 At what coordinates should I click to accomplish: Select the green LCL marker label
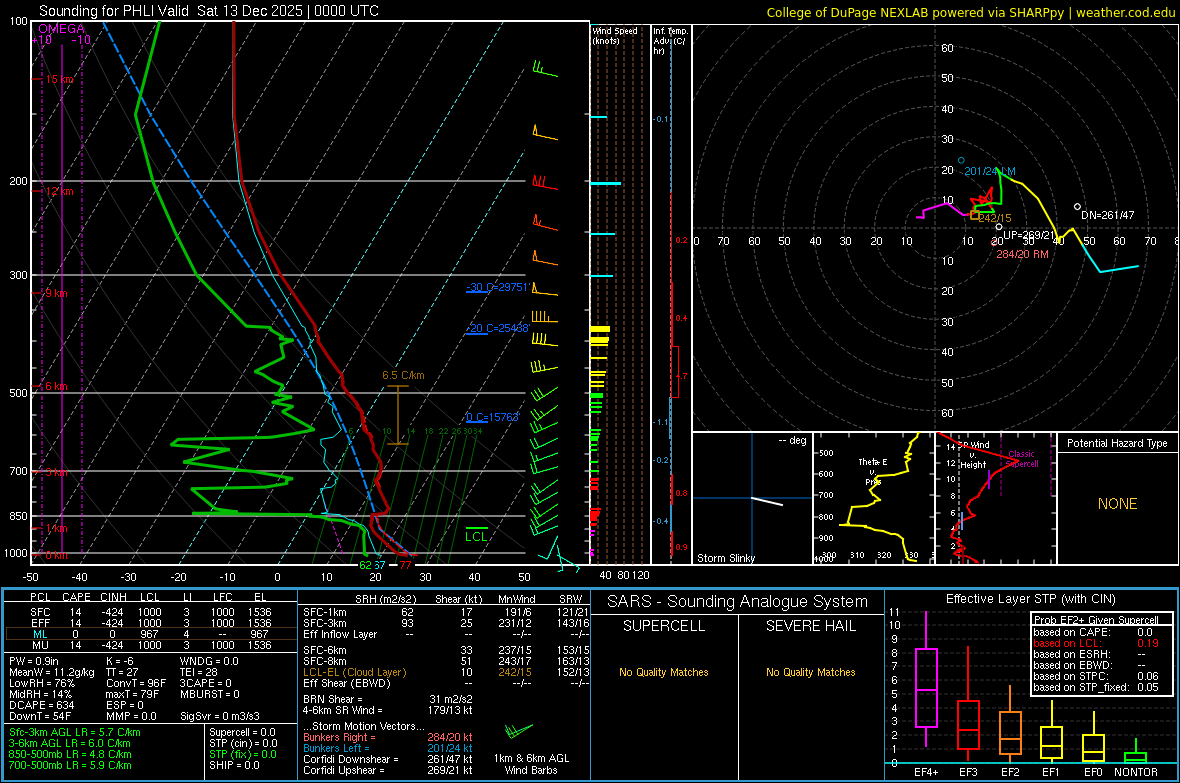click(476, 536)
